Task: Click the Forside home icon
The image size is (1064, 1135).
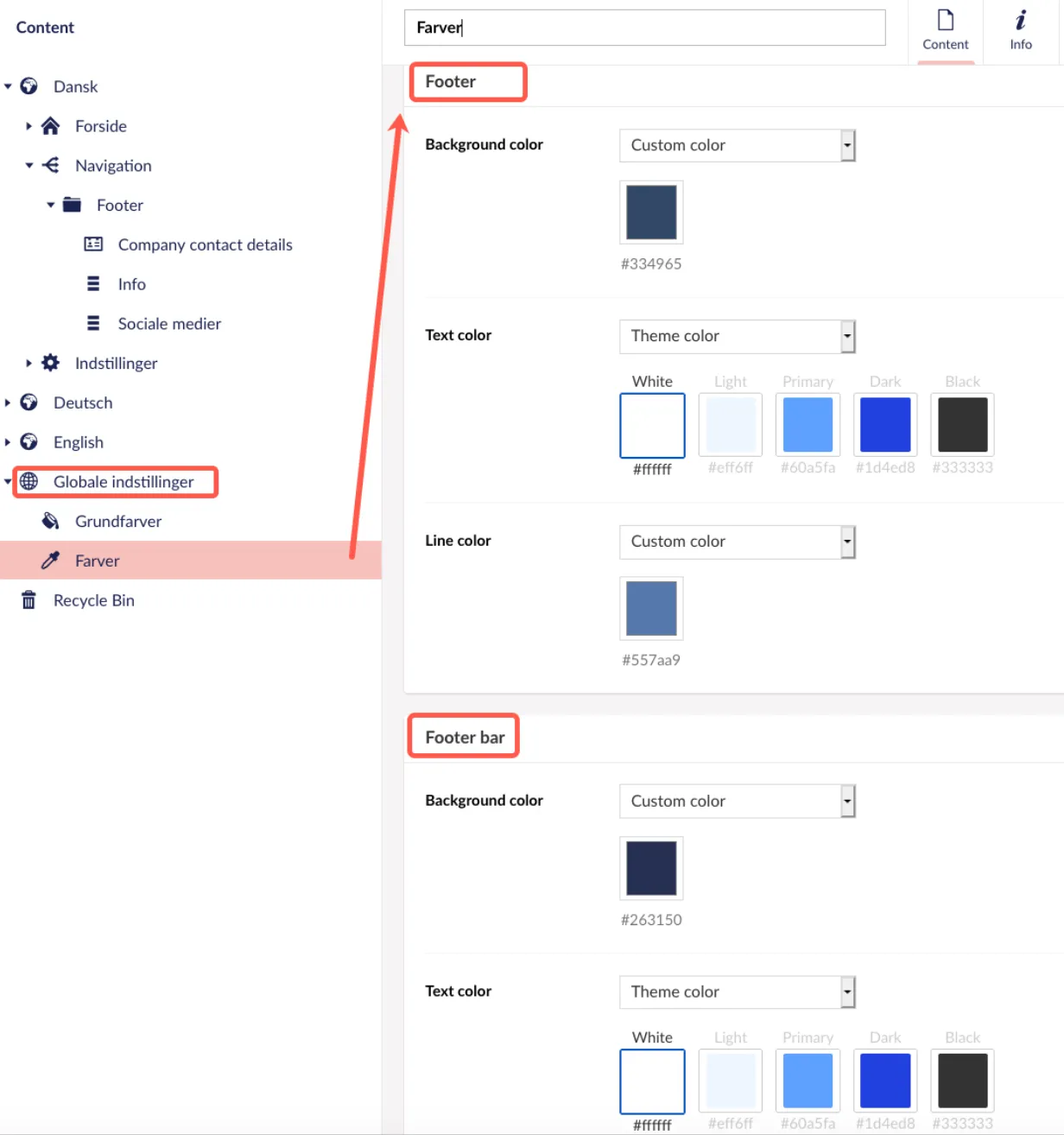Action: coord(51,126)
